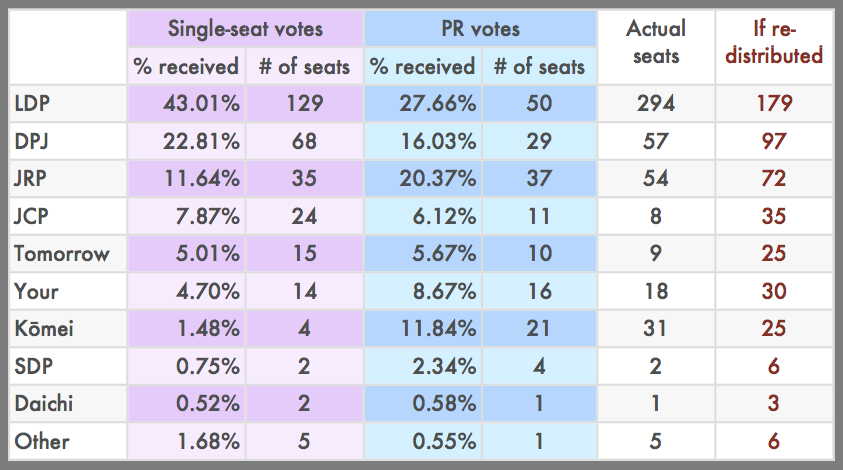The image size is (843, 470).
Task: Select the 22.81% DPJ single-seat cell
Action: tap(186, 141)
